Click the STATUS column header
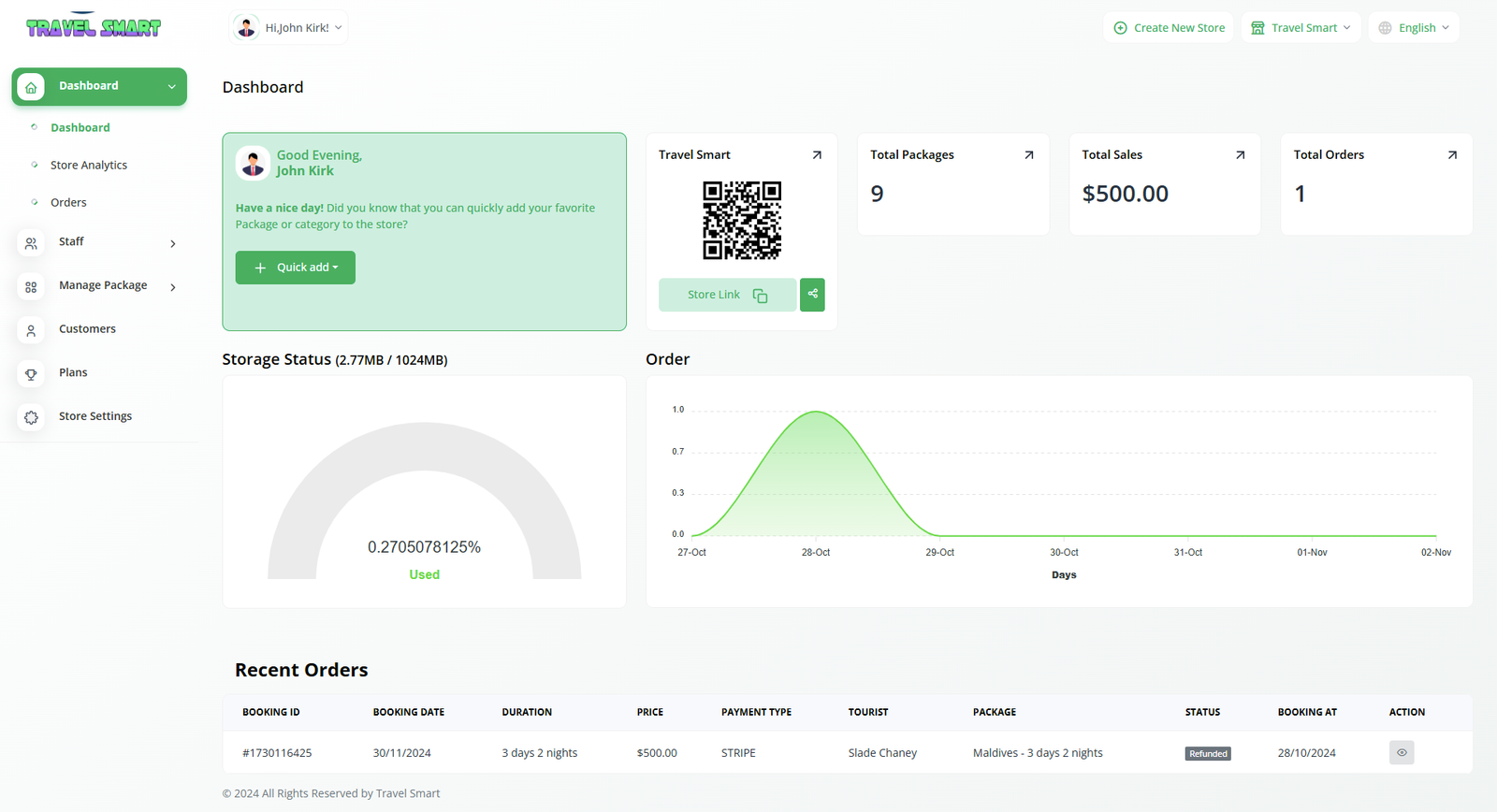The height and width of the screenshot is (812, 1497). click(x=1202, y=713)
